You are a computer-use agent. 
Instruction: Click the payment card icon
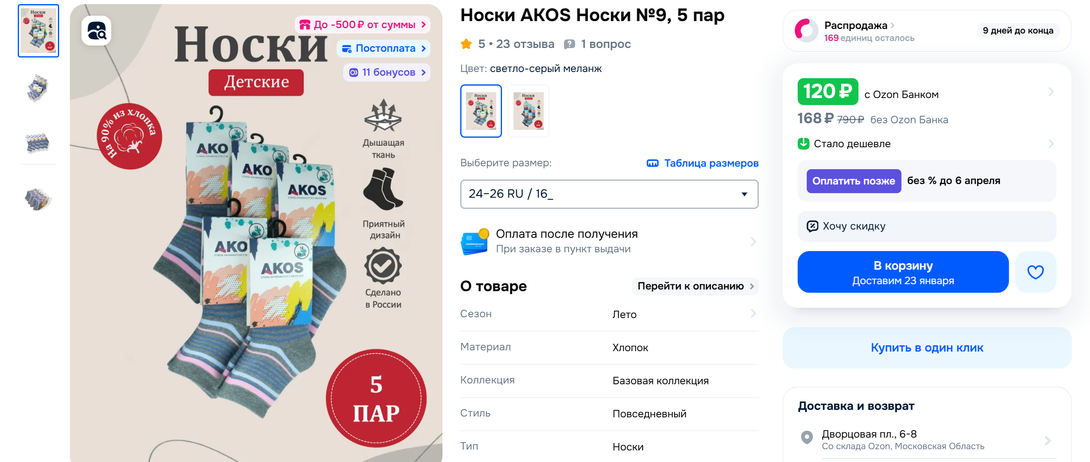(x=474, y=241)
